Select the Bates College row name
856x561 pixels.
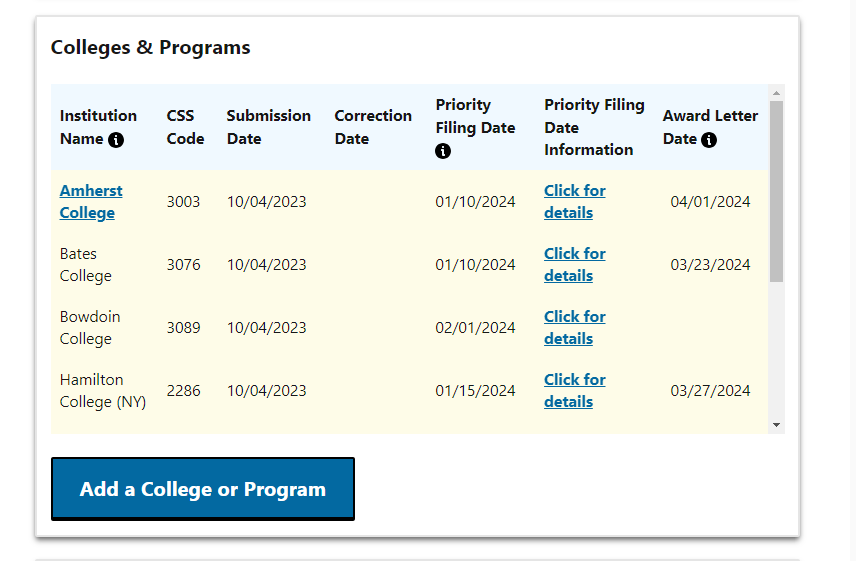85,265
